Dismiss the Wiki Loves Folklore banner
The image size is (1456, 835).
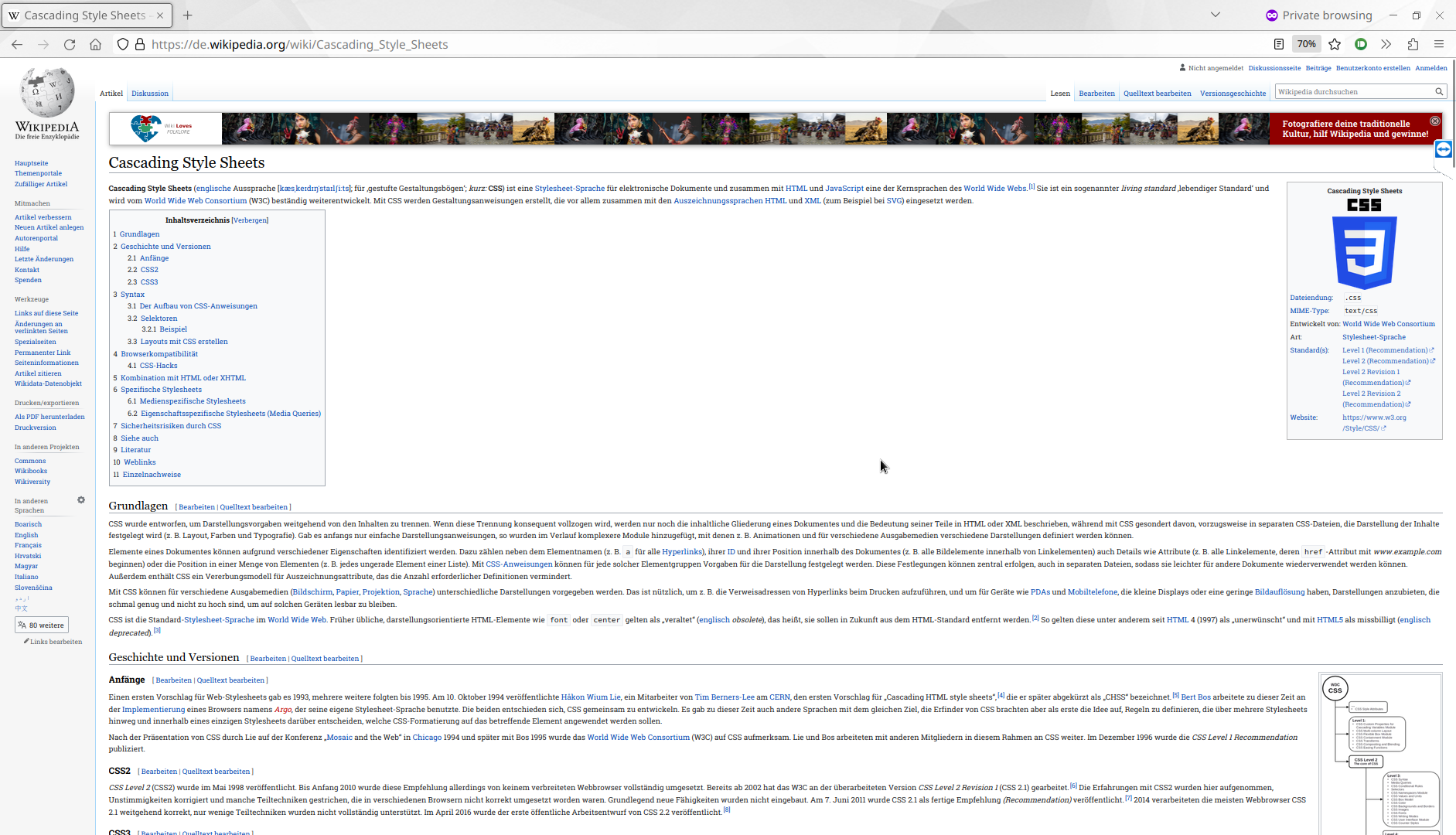point(1435,121)
